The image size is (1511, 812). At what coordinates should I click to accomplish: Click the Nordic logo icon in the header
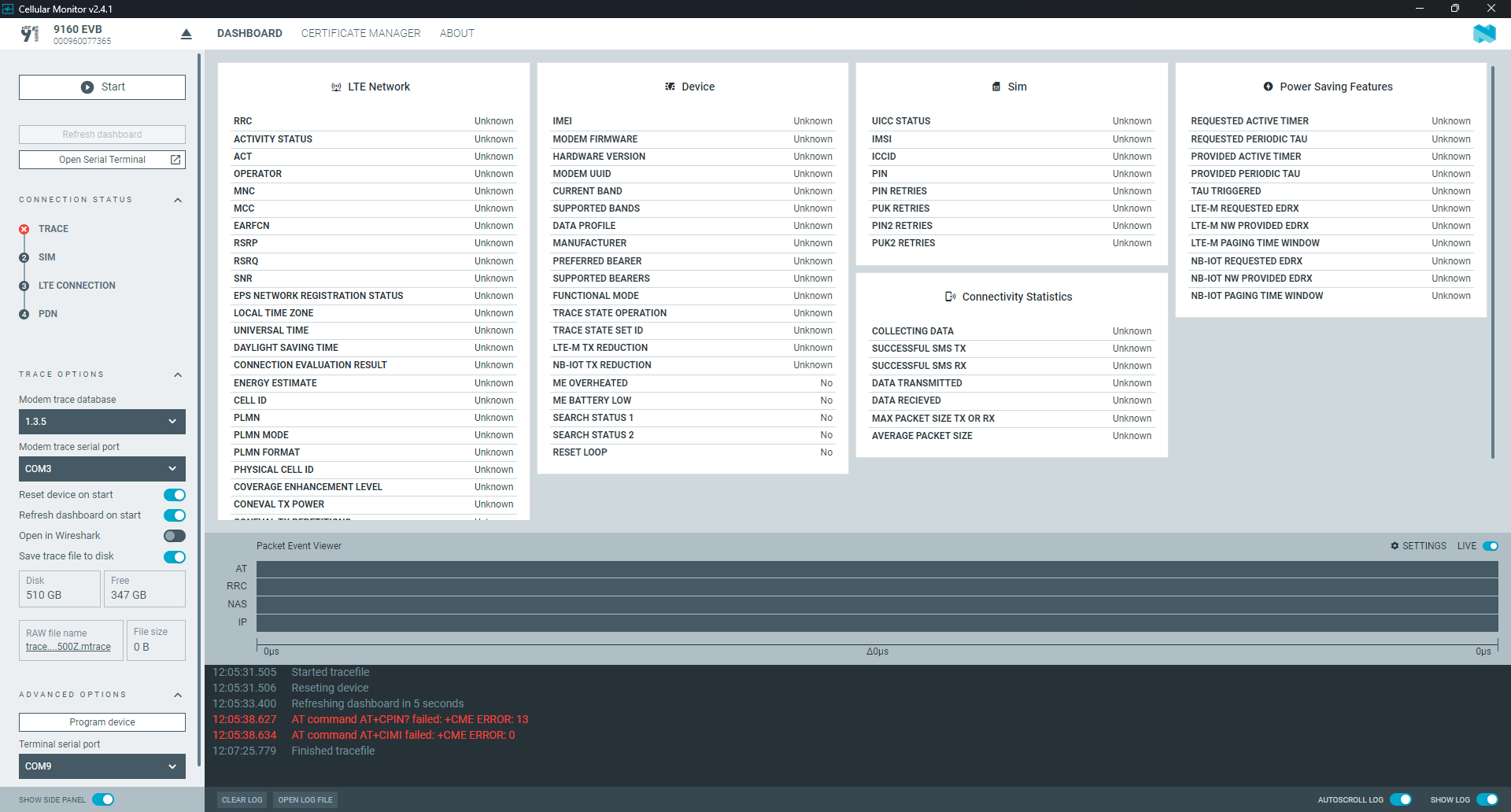(x=1483, y=33)
